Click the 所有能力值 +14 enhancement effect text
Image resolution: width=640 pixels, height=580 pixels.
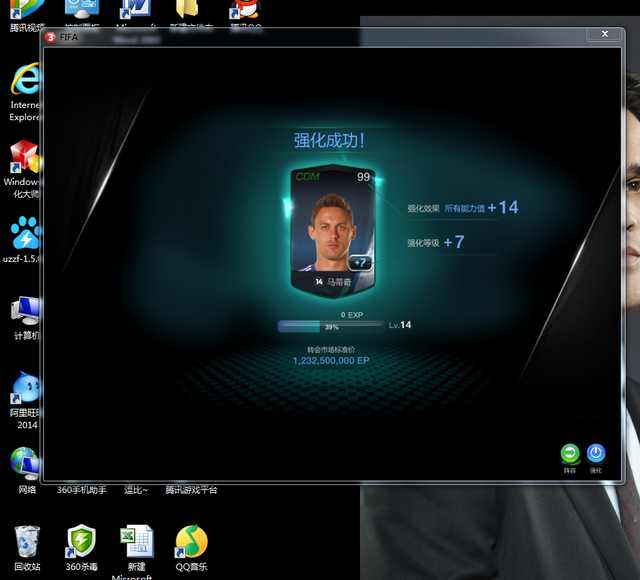[482, 207]
